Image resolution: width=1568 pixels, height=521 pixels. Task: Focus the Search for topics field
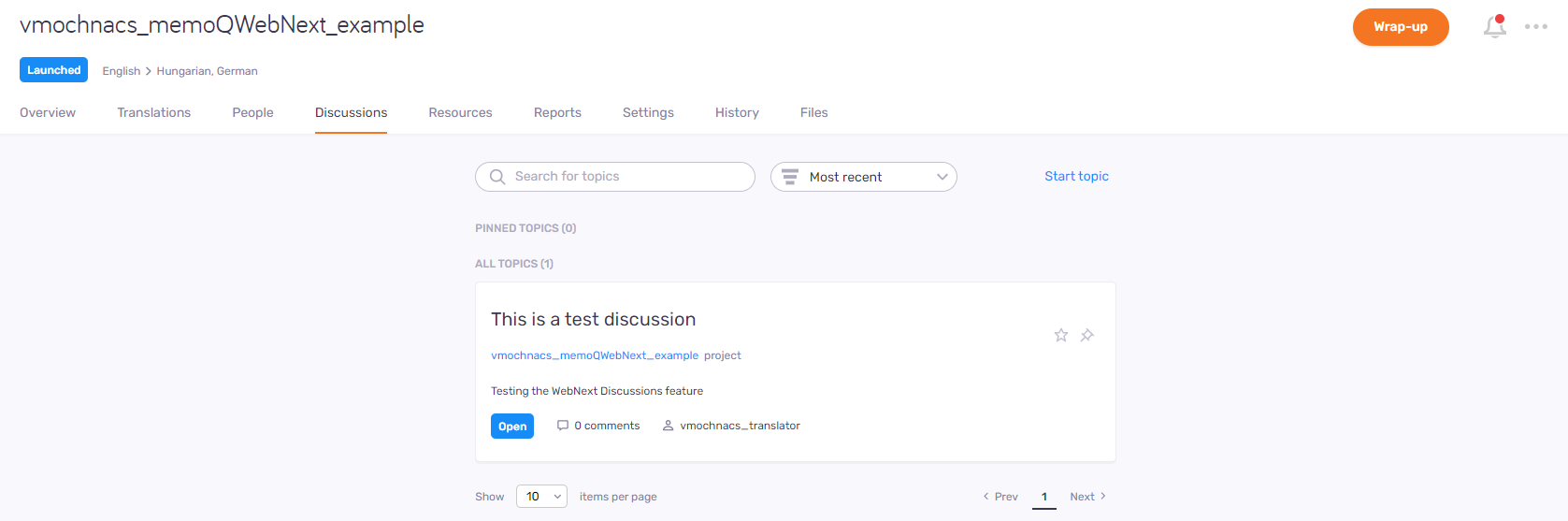(626, 177)
